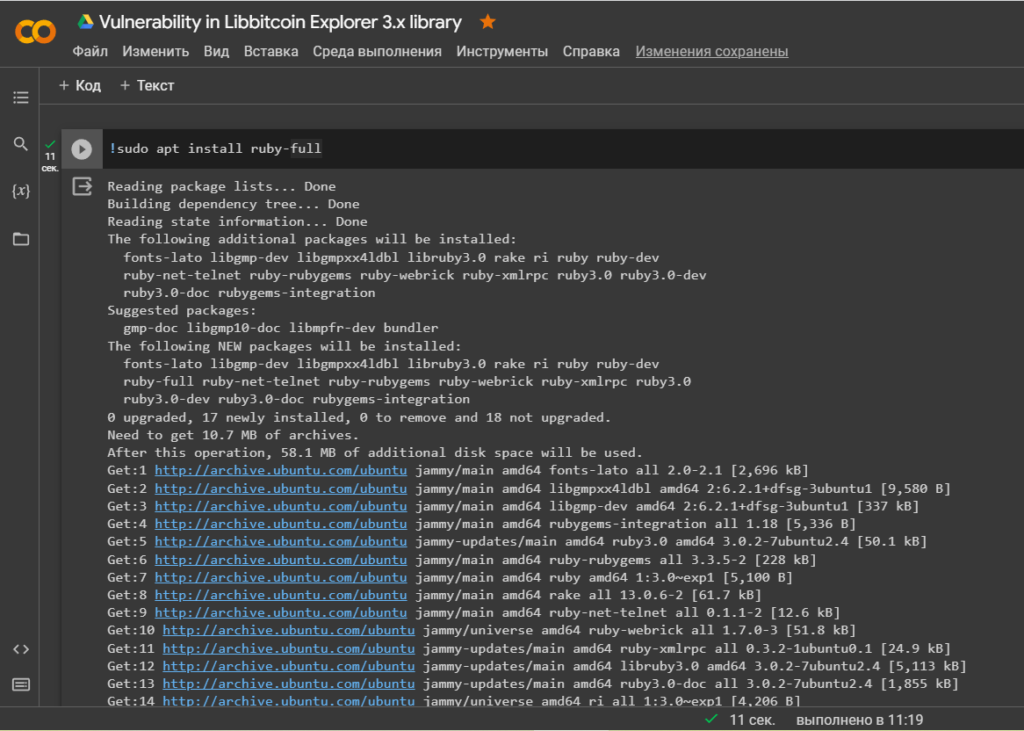Open the variables {x} panel

click(x=21, y=191)
